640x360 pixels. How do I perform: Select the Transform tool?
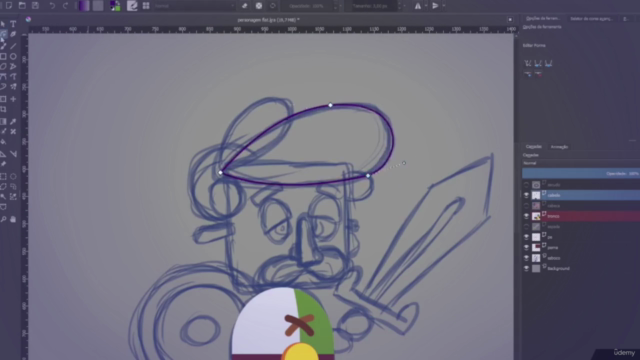[3, 99]
